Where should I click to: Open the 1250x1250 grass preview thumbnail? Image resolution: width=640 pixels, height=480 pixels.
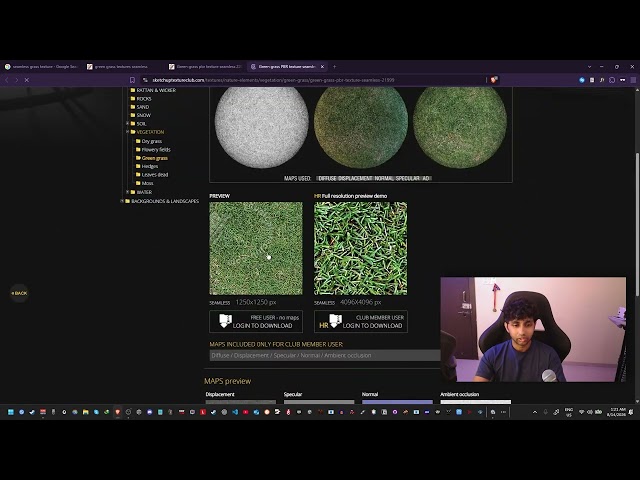[256, 248]
